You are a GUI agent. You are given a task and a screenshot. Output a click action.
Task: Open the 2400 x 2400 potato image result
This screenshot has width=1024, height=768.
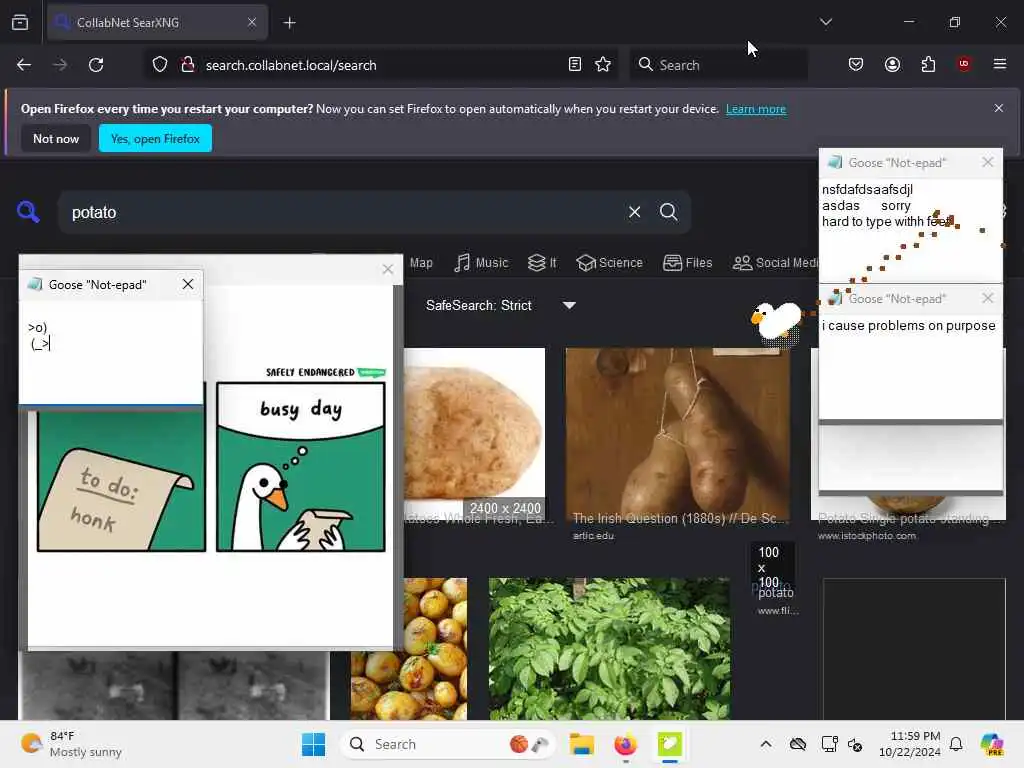coord(474,433)
